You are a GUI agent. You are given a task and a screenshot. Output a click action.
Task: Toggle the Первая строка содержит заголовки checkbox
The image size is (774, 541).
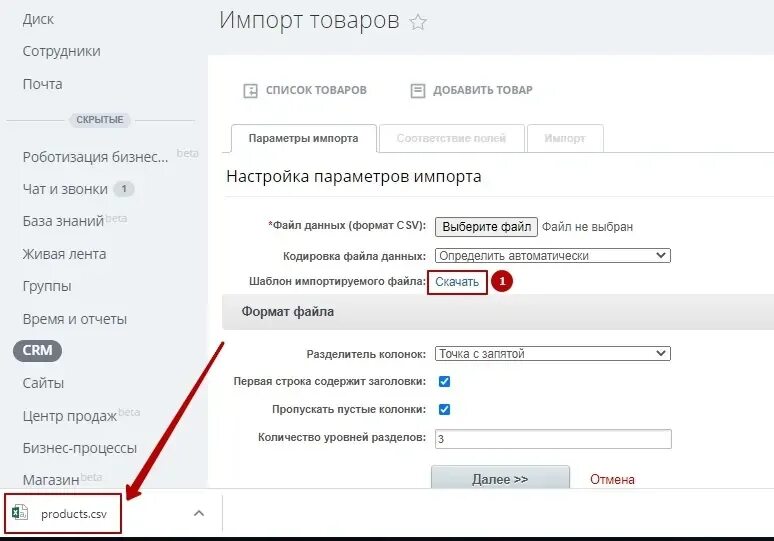pyautogui.click(x=444, y=382)
